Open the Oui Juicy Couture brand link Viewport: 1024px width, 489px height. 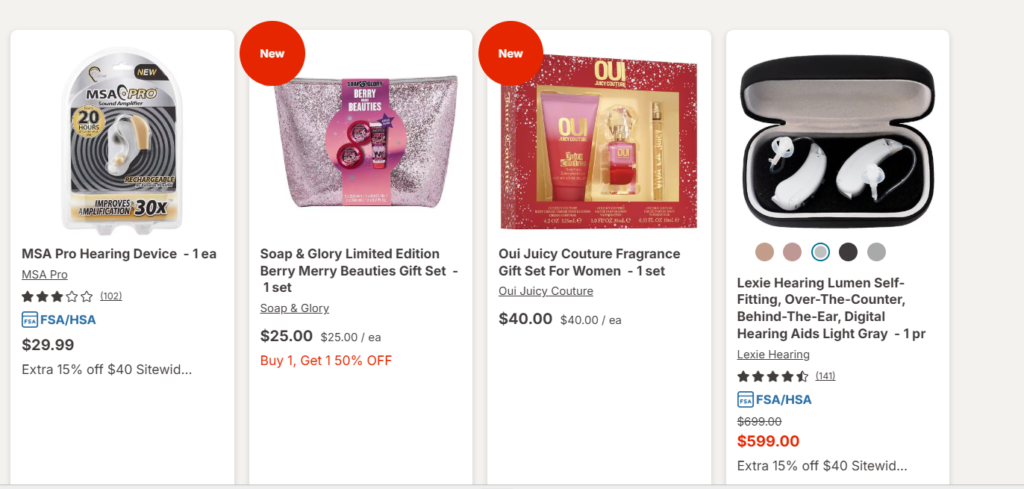tap(546, 291)
